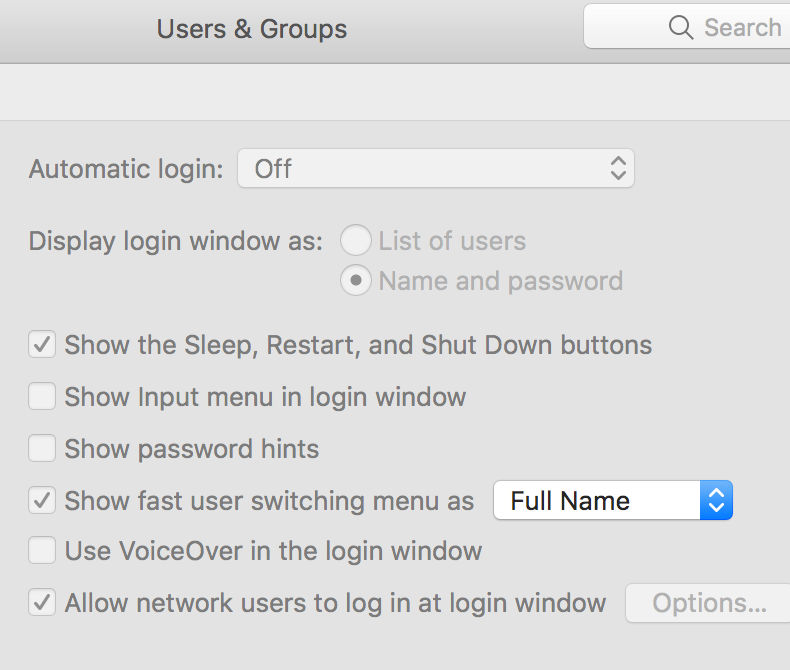Open the Full Name dropdown menu
This screenshot has height=670, width=790.
click(x=613, y=500)
